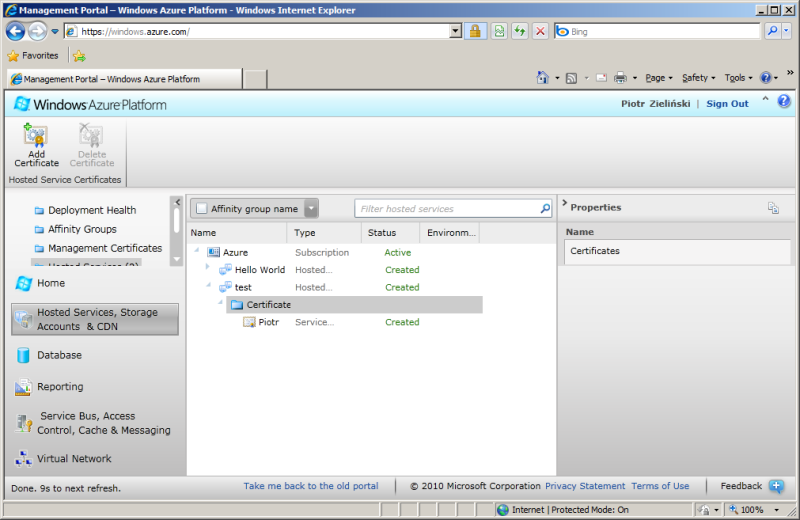Click the browser Forward arrow
The image size is (800, 520).
pyautogui.click(x=37, y=32)
